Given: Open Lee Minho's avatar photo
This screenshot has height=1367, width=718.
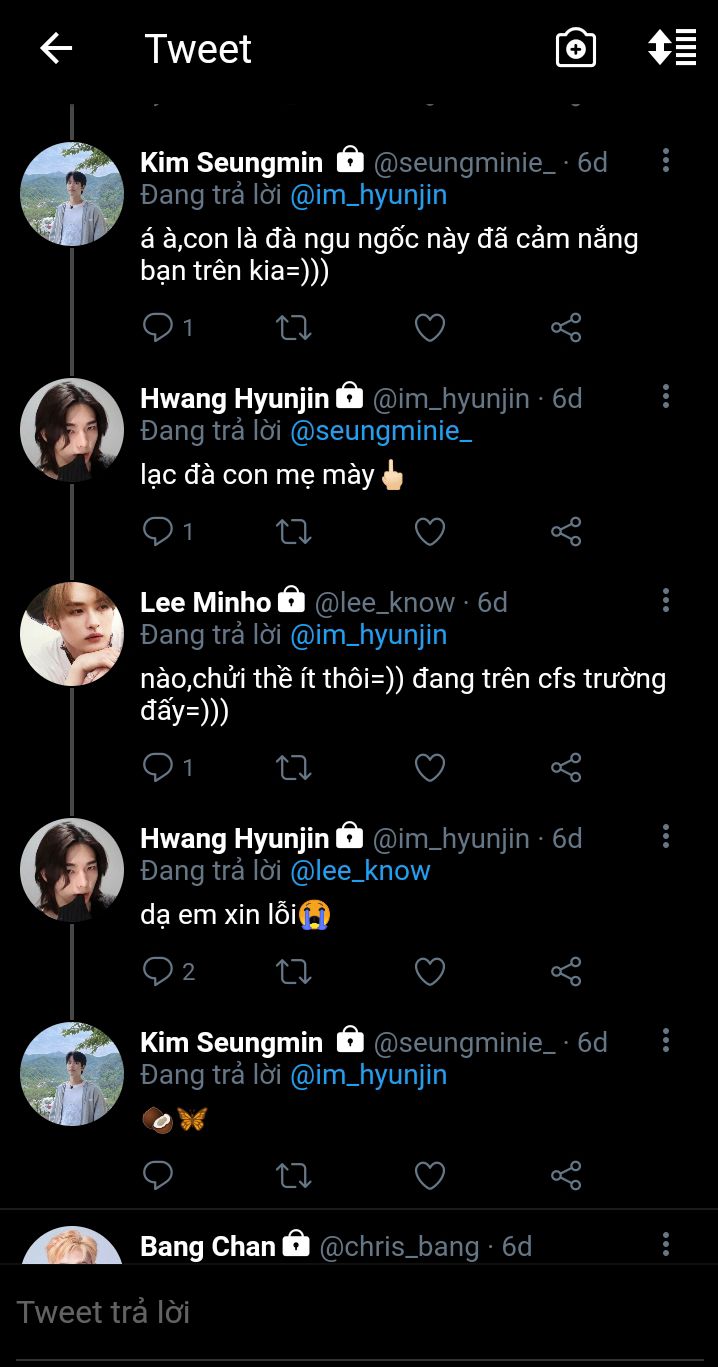Looking at the screenshot, I should 72,634.
